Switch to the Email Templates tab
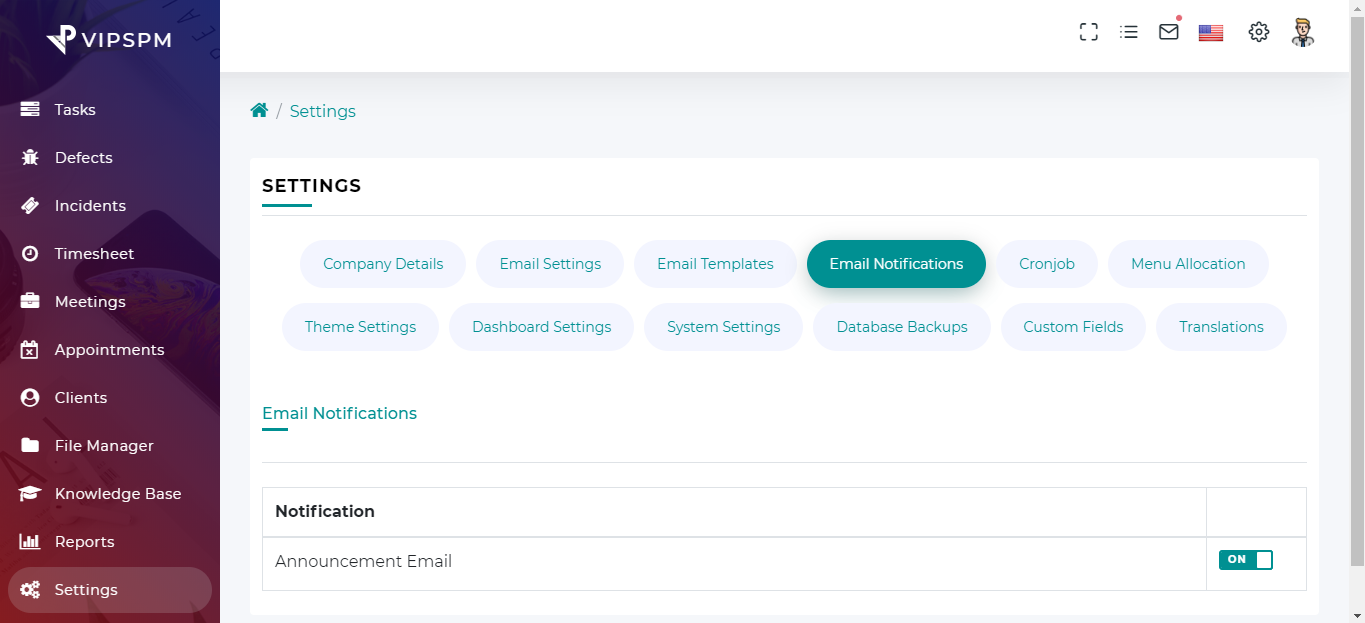The image size is (1365, 623). tap(715, 264)
